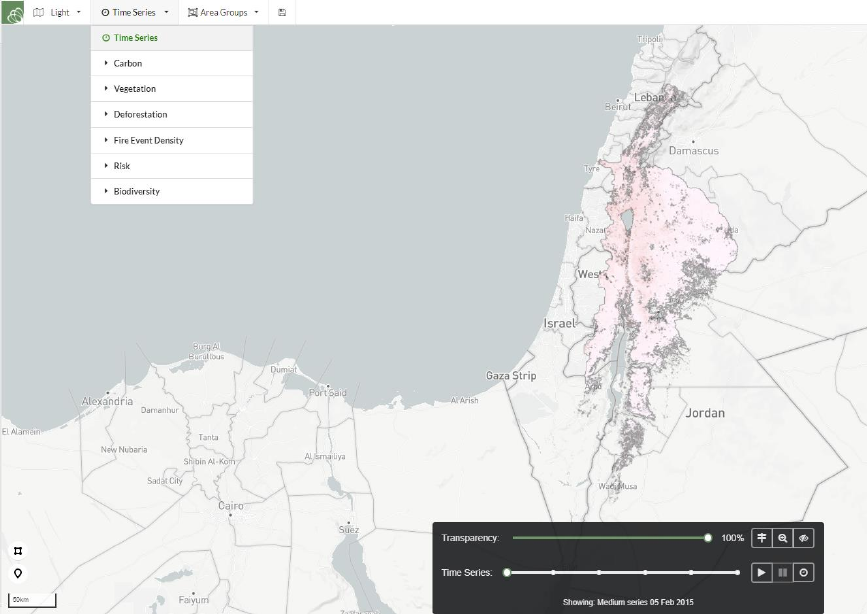Jump to last Time Series point
The width and height of the screenshot is (867, 614).
click(738, 573)
